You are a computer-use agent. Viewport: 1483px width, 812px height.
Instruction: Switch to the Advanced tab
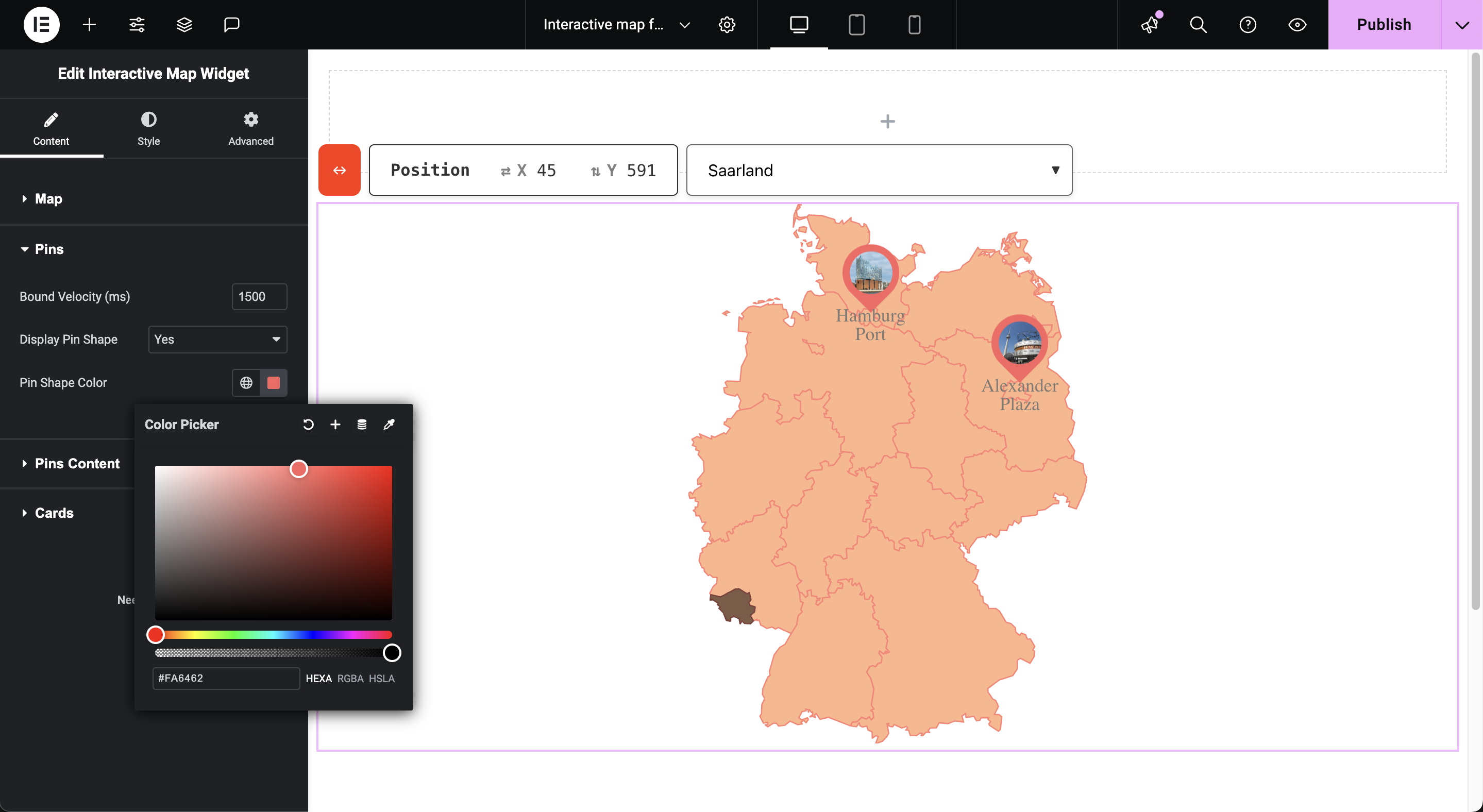coord(250,129)
